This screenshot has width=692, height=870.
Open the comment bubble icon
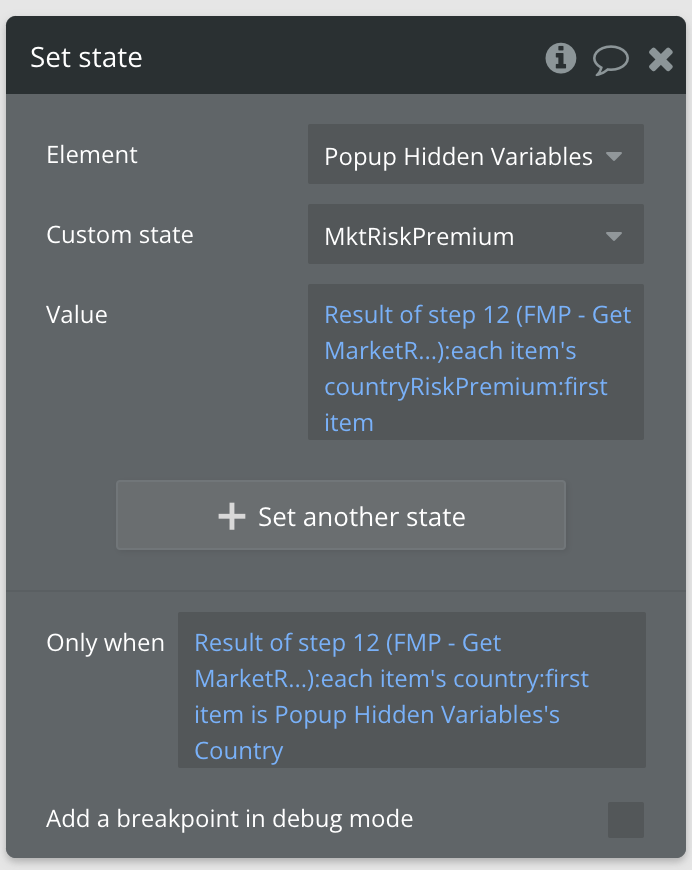click(610, 59)
